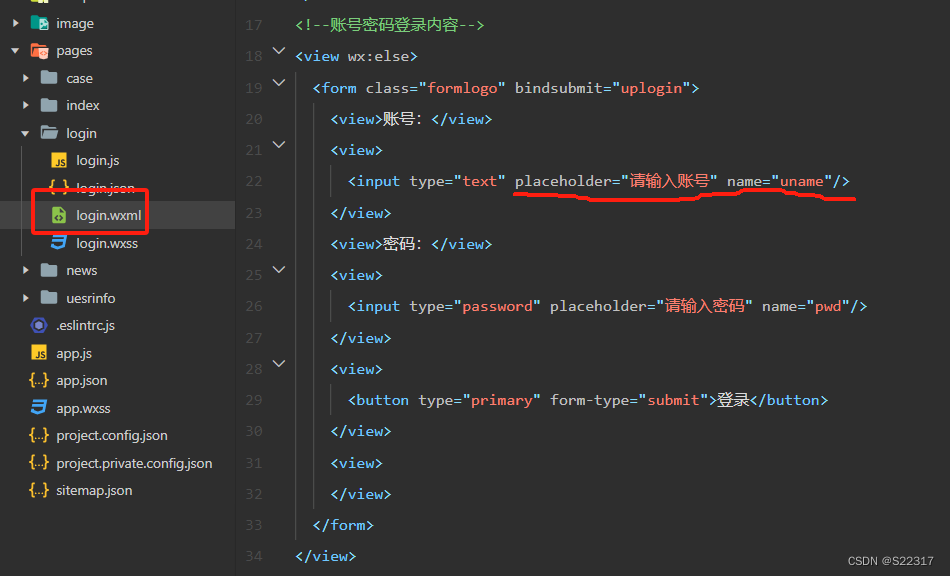950x576 pixels.
Task: Click the app.js JS file icon
Action: 39,353
